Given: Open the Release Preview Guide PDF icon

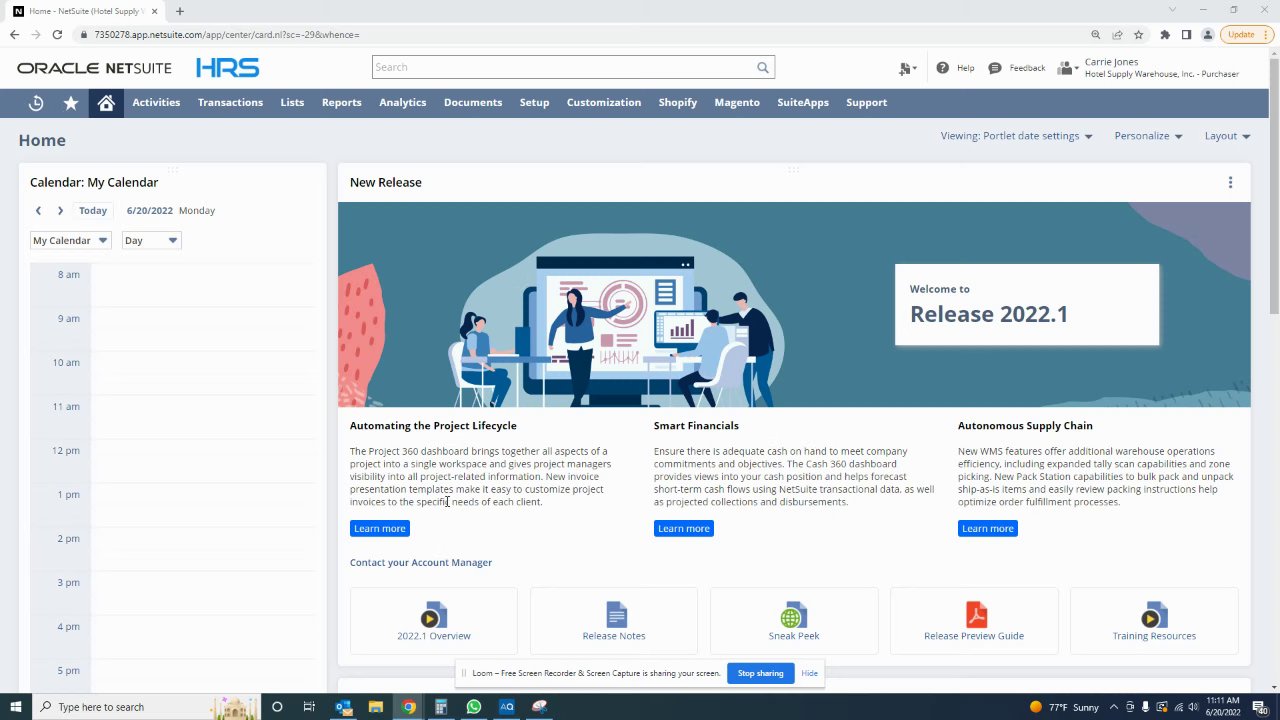Looking at the screenshot, I should pos(976,614).
